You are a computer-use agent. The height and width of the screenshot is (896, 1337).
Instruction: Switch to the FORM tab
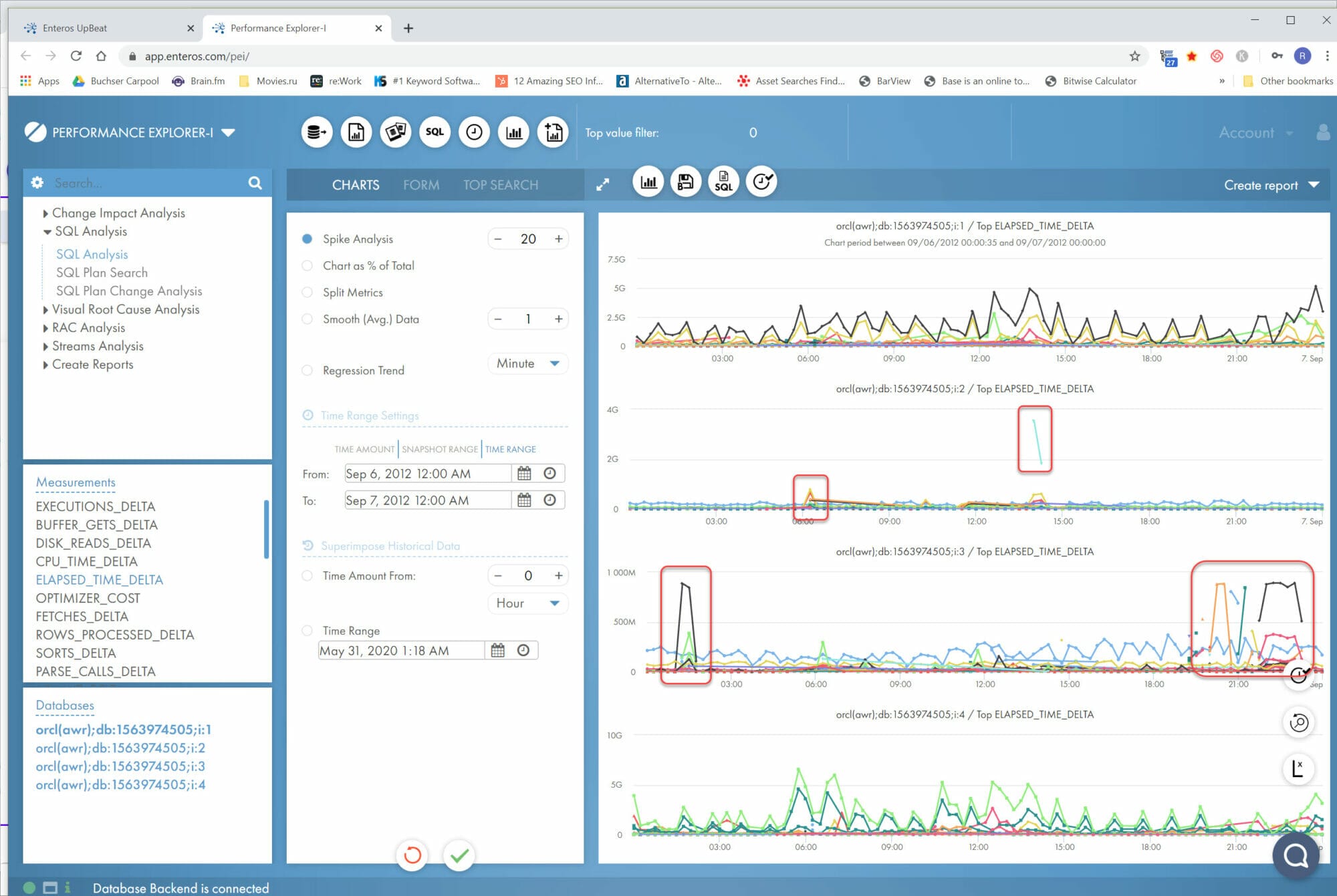click(x=421, y=184)
